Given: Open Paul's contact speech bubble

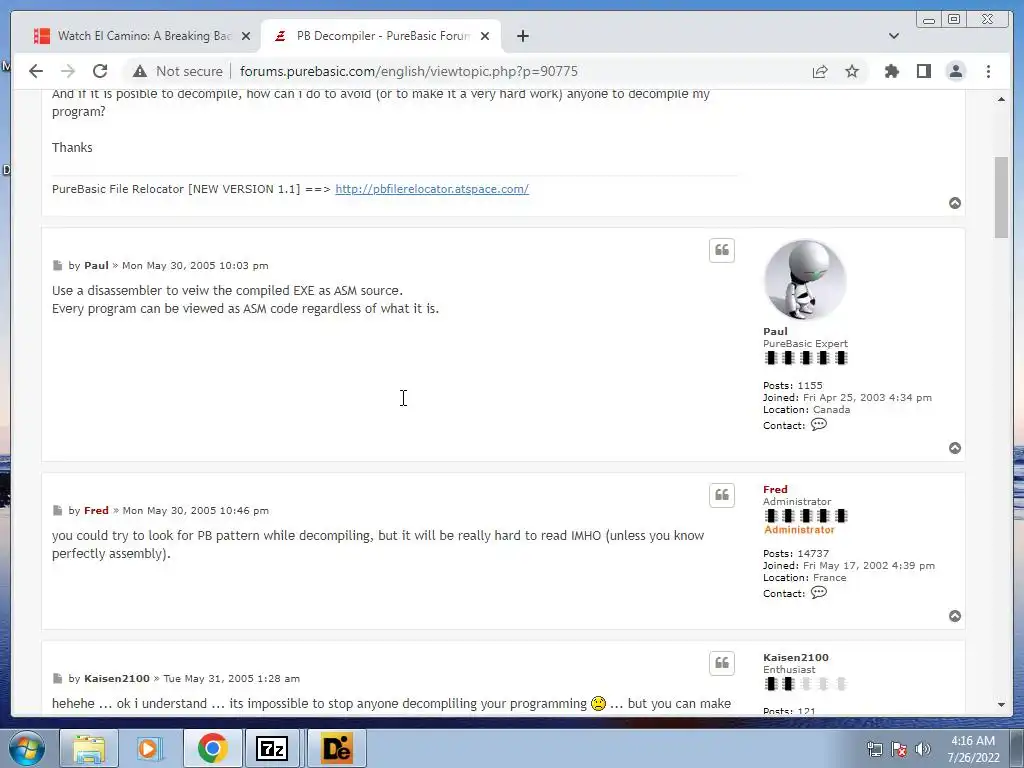Looking at the screenshot, I should [x=818, y=424].
